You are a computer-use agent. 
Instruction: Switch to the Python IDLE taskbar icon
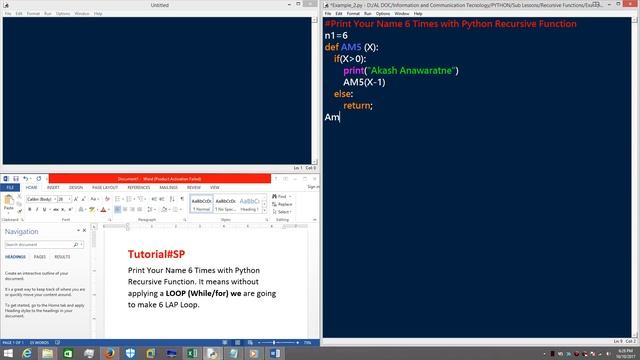[213, 353]
